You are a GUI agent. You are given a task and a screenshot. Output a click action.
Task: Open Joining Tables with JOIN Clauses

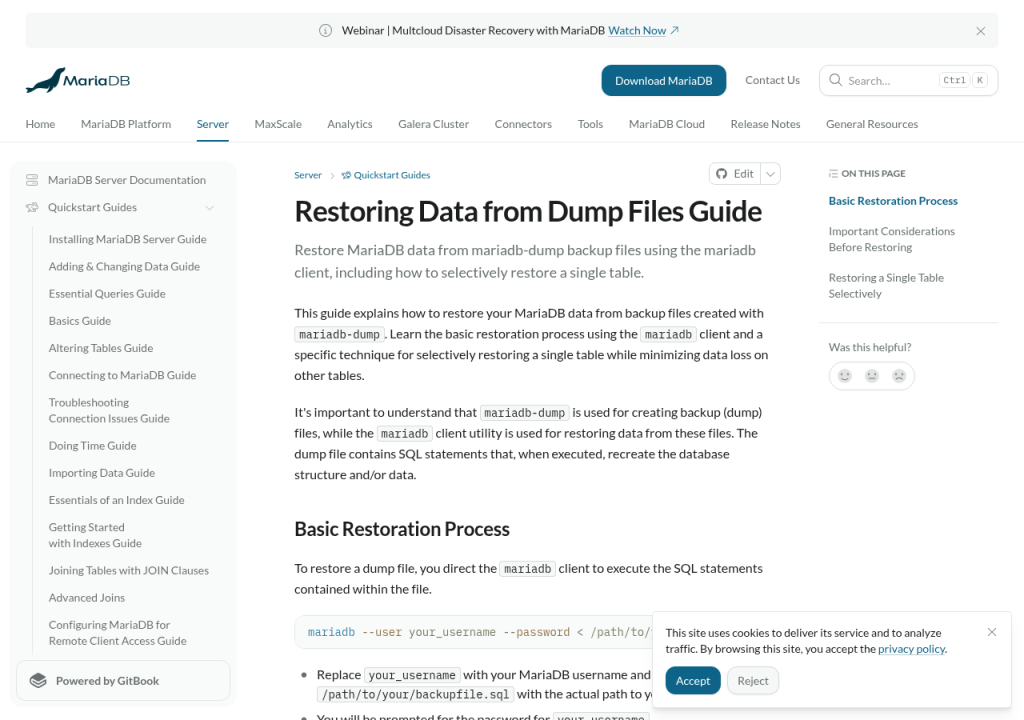pyautogui.click(x=129, y=570)
